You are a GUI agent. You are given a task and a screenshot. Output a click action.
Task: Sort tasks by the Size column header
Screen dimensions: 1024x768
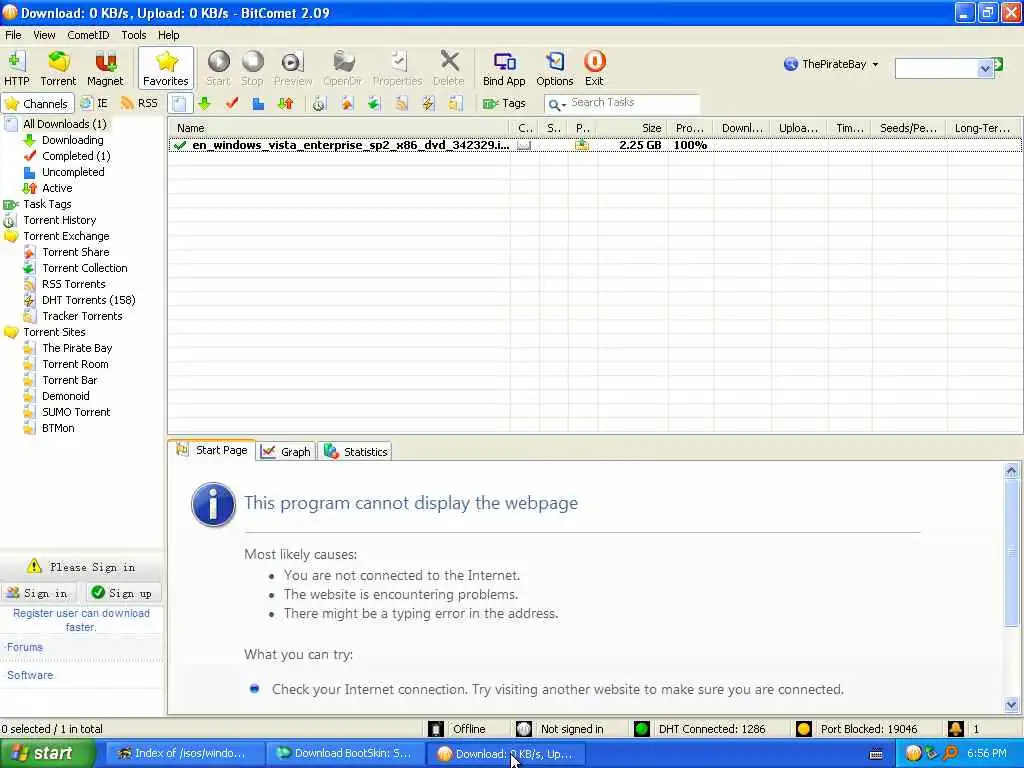point(633,128)
